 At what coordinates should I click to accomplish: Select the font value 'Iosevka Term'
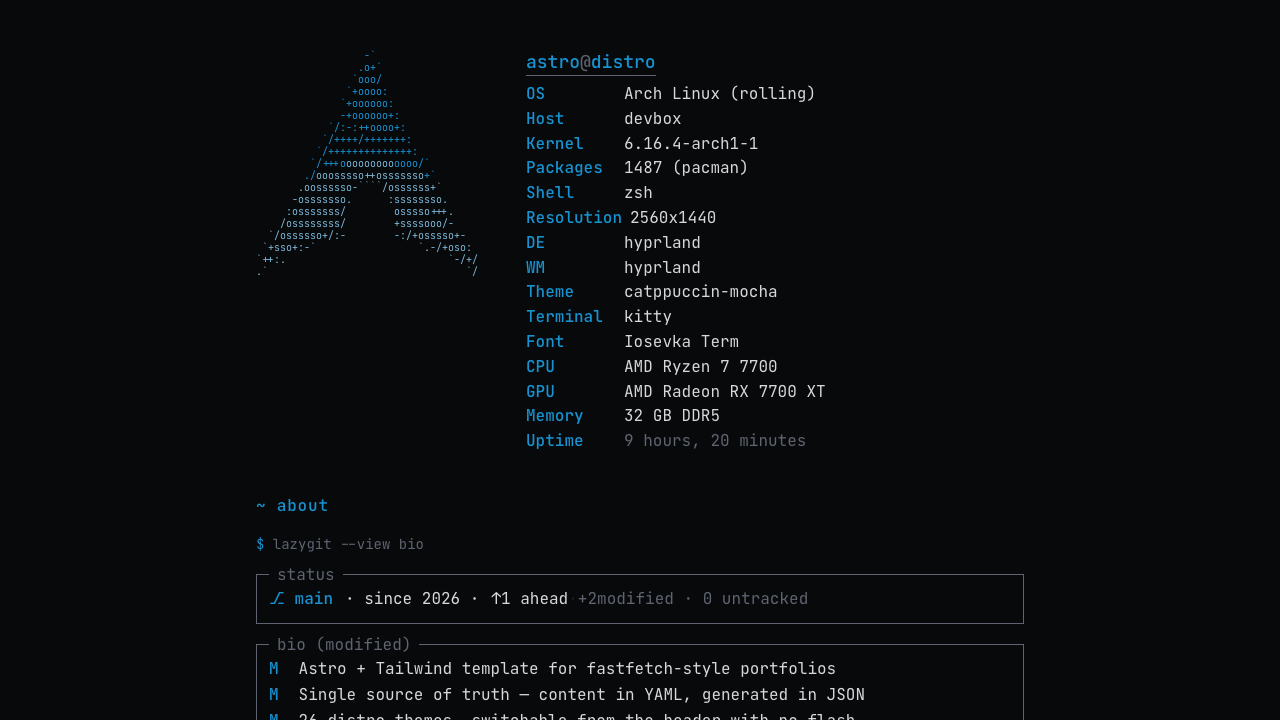[682, 342]
